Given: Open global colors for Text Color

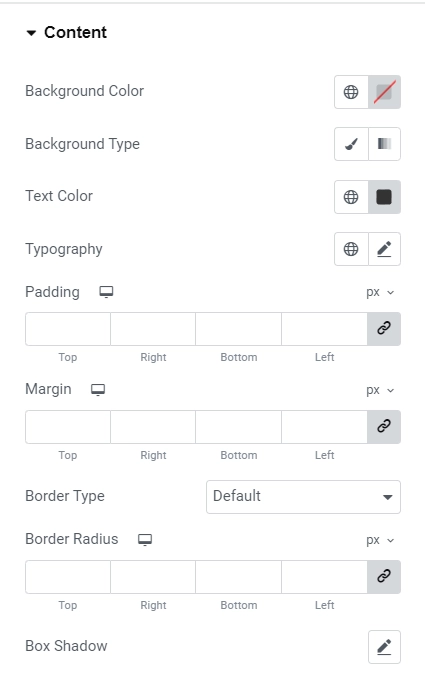Looking at the screenshot, I should 351,197.
